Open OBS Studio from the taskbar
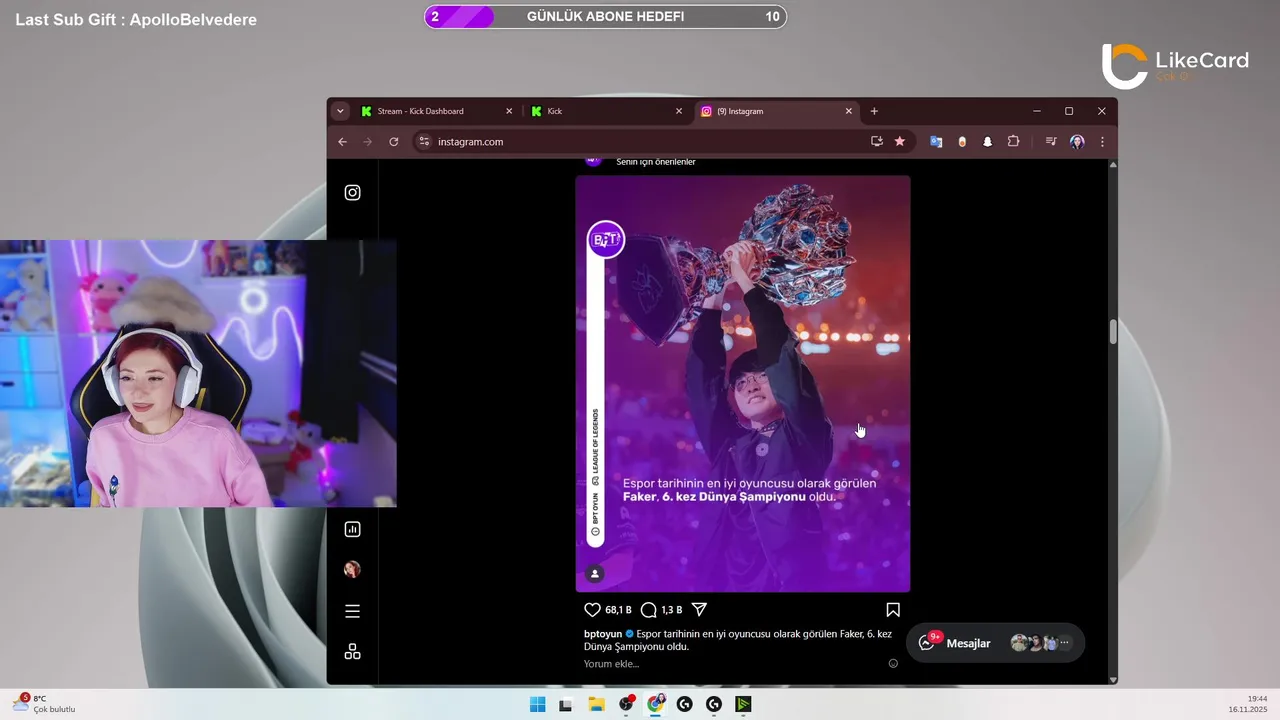The width and height of the screenshot is (1280, 720). 626,704
